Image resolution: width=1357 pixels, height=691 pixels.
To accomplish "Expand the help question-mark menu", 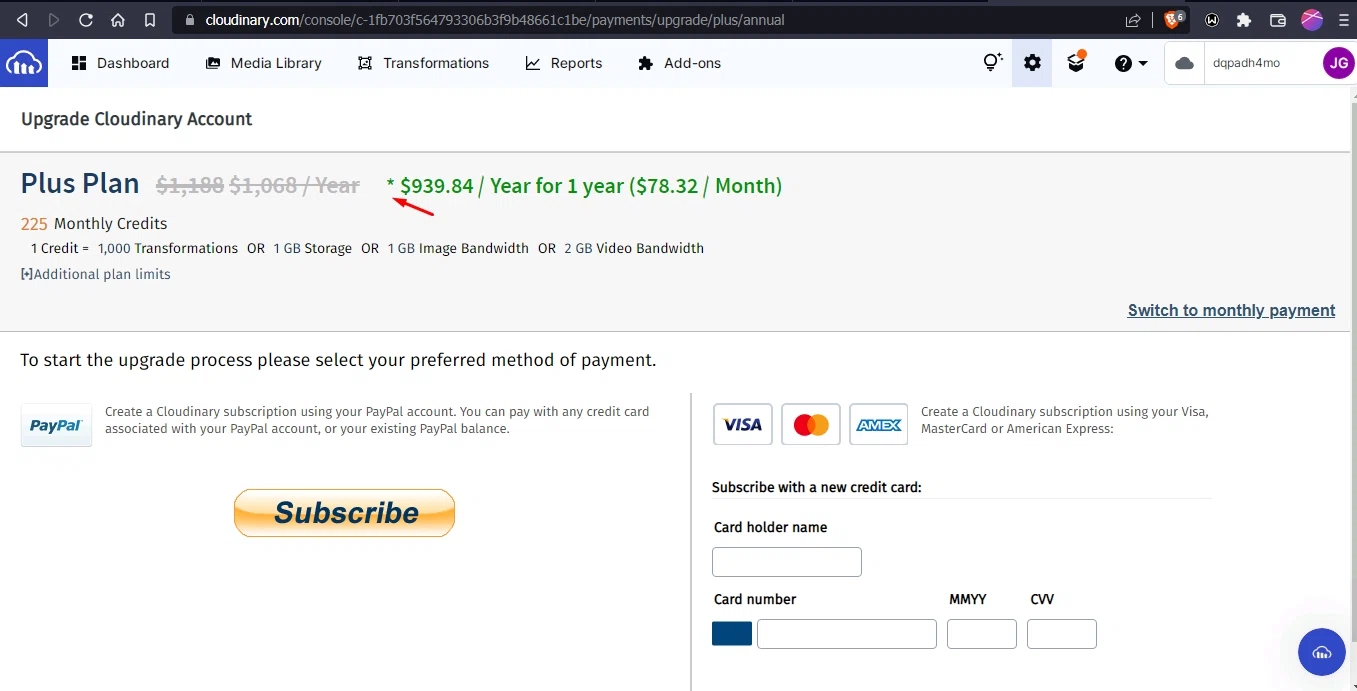I will point(1131,63).
